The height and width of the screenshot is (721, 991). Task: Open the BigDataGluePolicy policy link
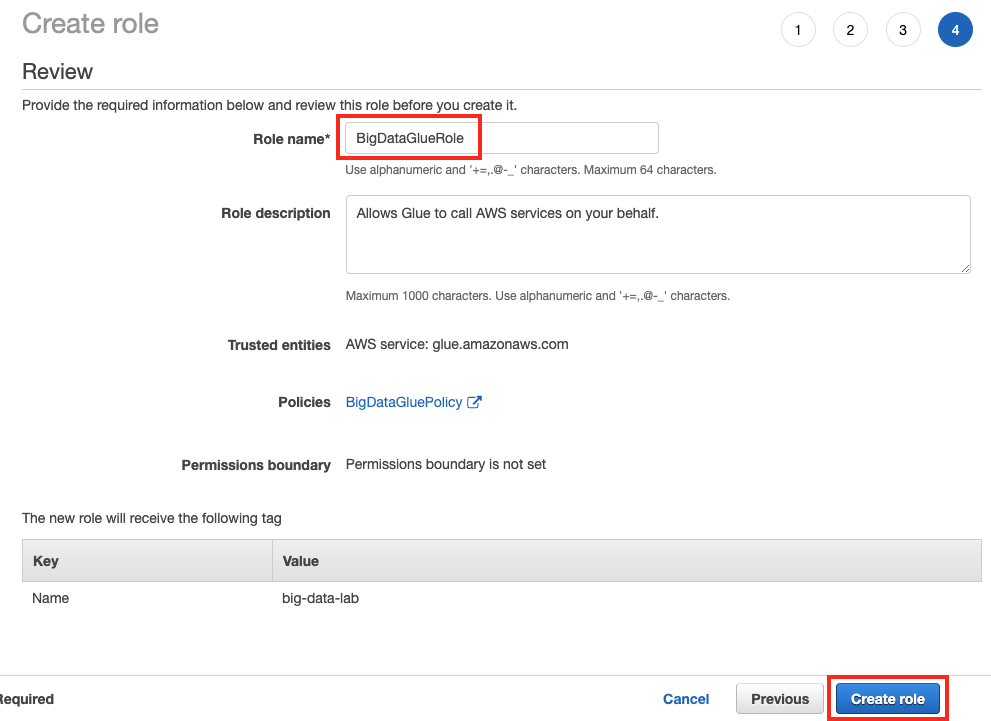[x=404, y=402]
